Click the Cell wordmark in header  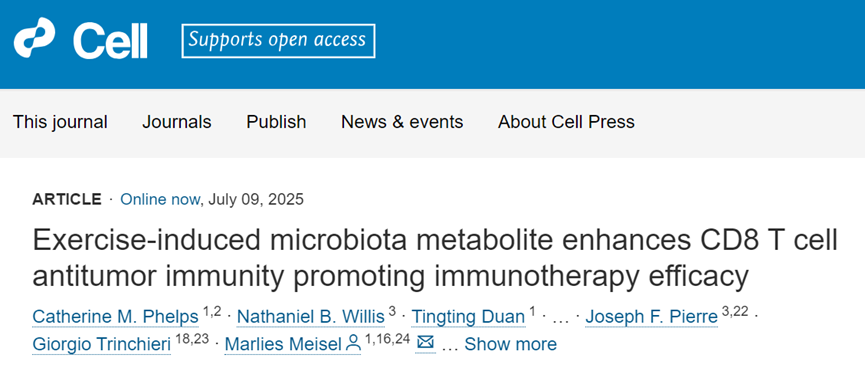click(110, 41)
